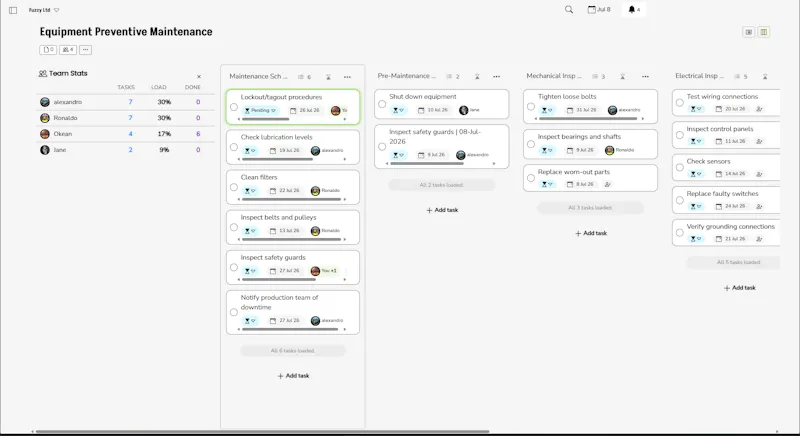
Task: Mark Test wiring connections complete
Action: pyautogui.click(x=680, y=103)
